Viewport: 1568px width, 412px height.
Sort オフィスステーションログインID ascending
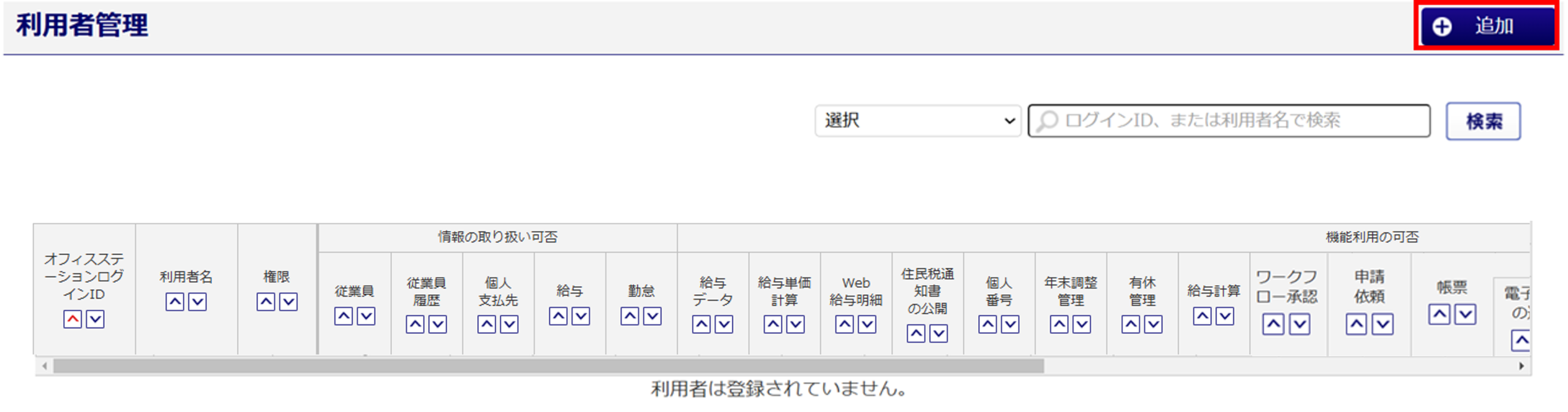tap(72, 319)
